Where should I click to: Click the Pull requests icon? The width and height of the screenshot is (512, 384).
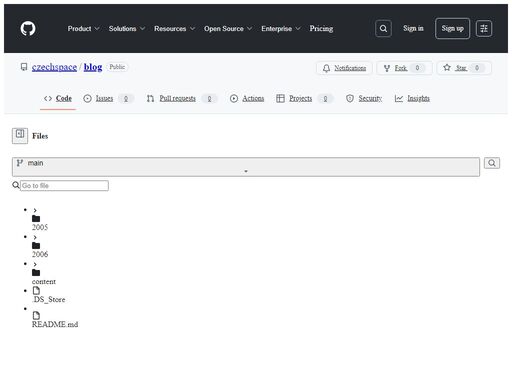tap(150, 98)
